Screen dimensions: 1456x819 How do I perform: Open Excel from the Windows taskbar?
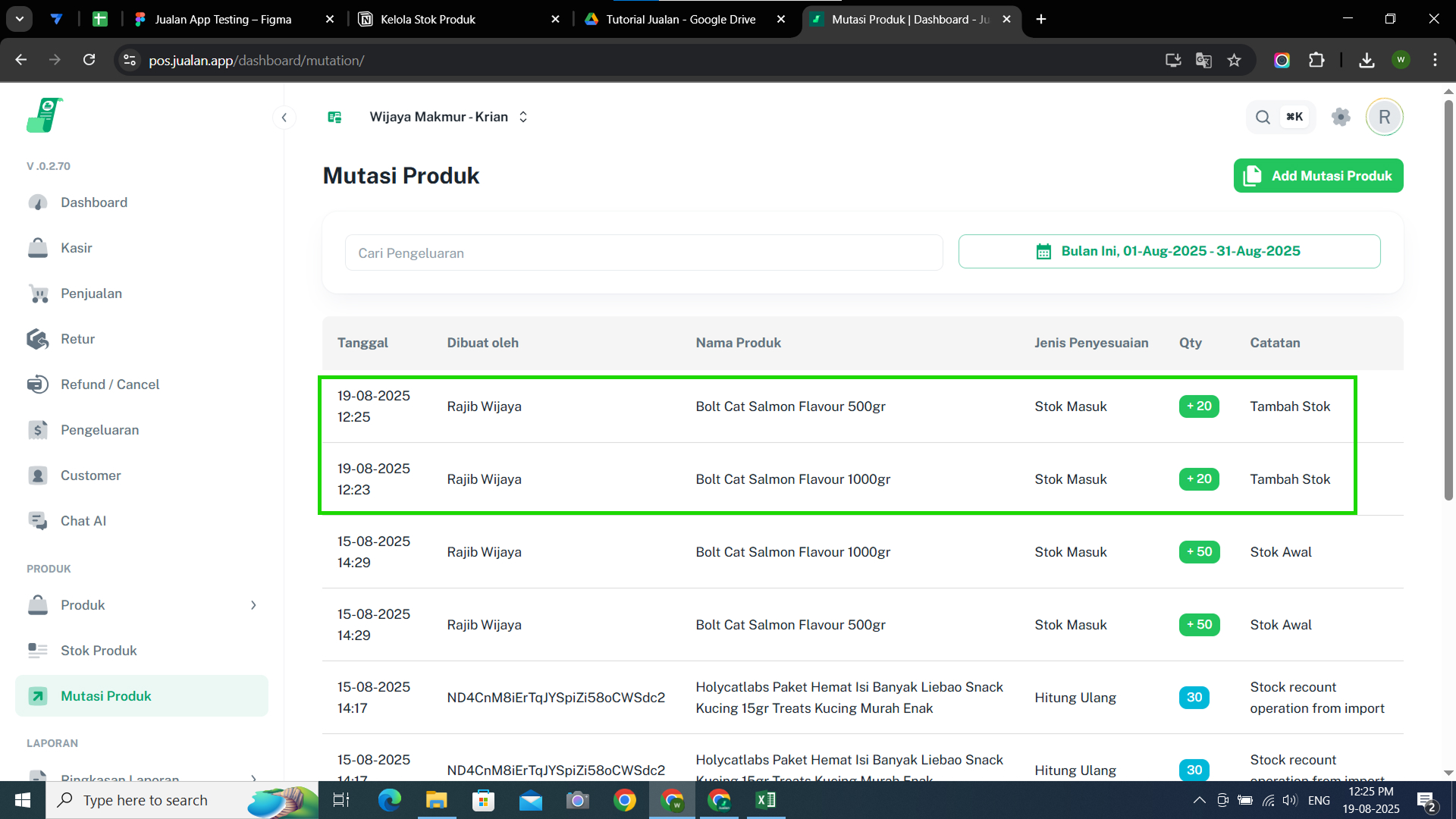(x=765, y=800)
